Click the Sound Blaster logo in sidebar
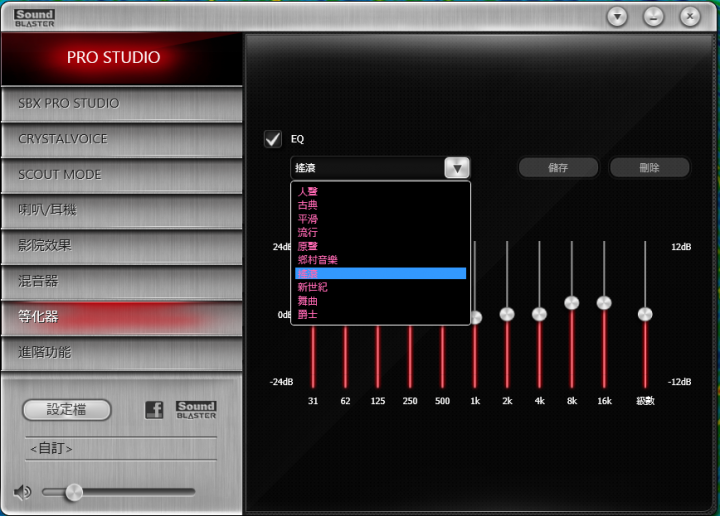Screen dimensions: 720x516 [196, 409]
